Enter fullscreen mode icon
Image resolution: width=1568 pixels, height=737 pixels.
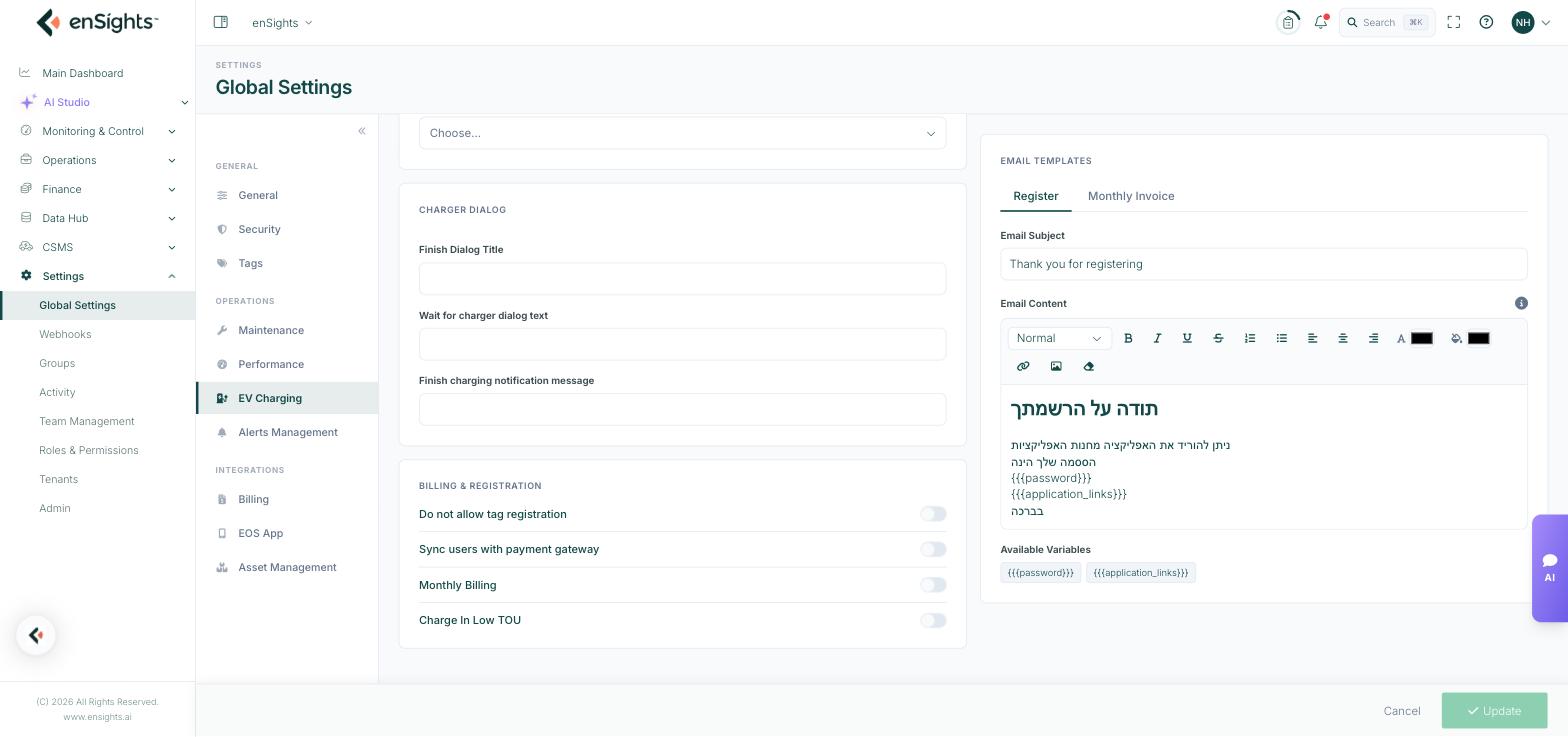tap(1454, 22)
